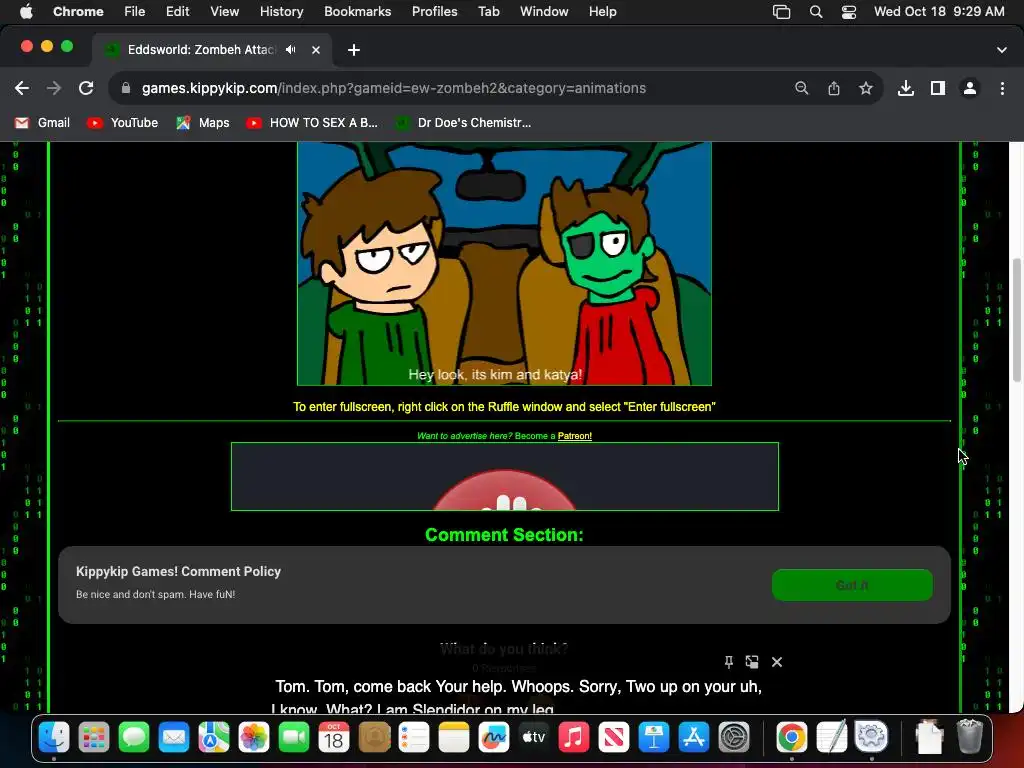
Task: Bookmark this page with the star
Action: (x=865, y=88)
